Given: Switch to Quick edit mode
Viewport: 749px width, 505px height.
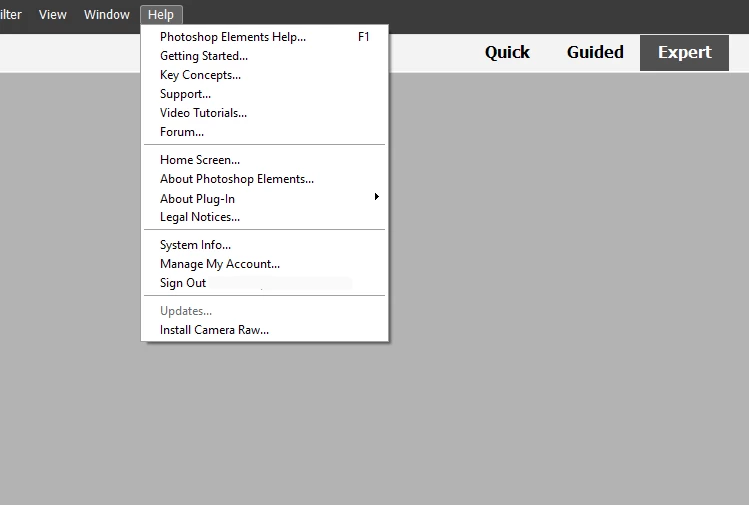Looking at the screenshot, I should [x=507, y=52].
